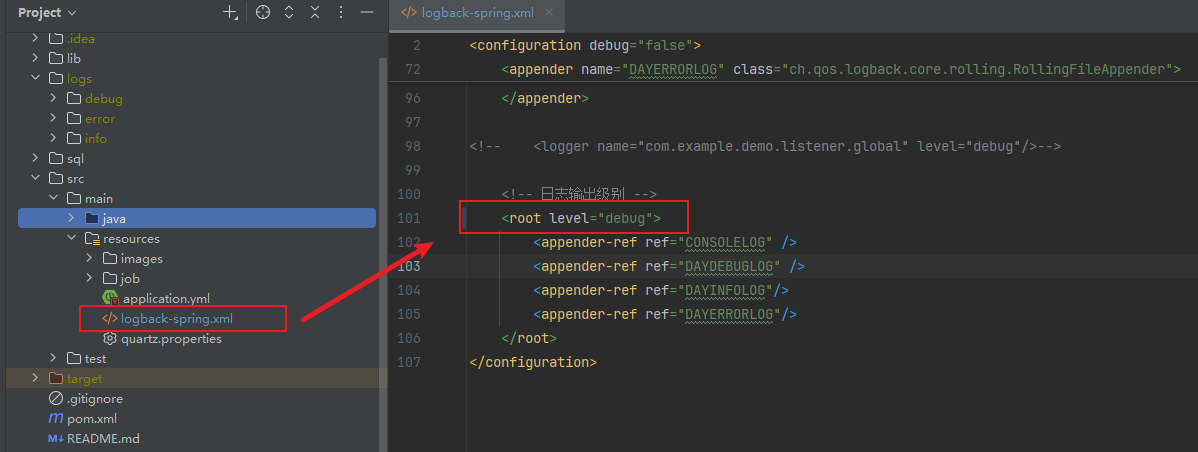The image size is (1198, 452).
Task: Select the .gitignore file
Action: [95, 398]
